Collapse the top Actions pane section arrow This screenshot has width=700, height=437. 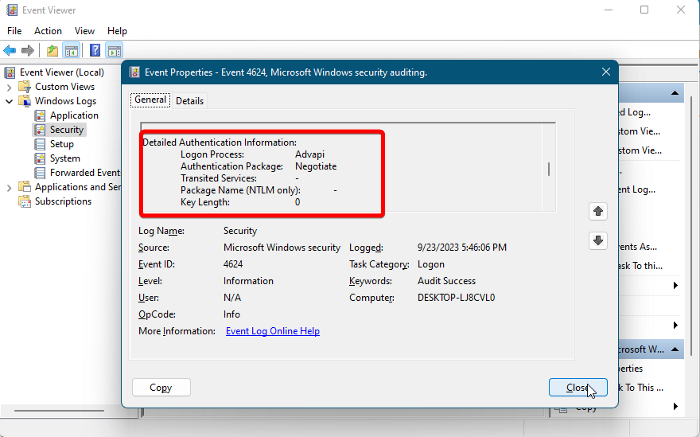pos(675,93)
